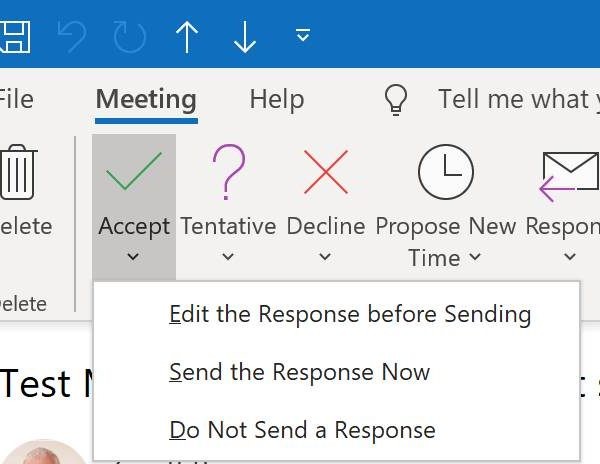Open the File tab
The height and width of the screenshot is (464, 600).
[x=16, y=99]
